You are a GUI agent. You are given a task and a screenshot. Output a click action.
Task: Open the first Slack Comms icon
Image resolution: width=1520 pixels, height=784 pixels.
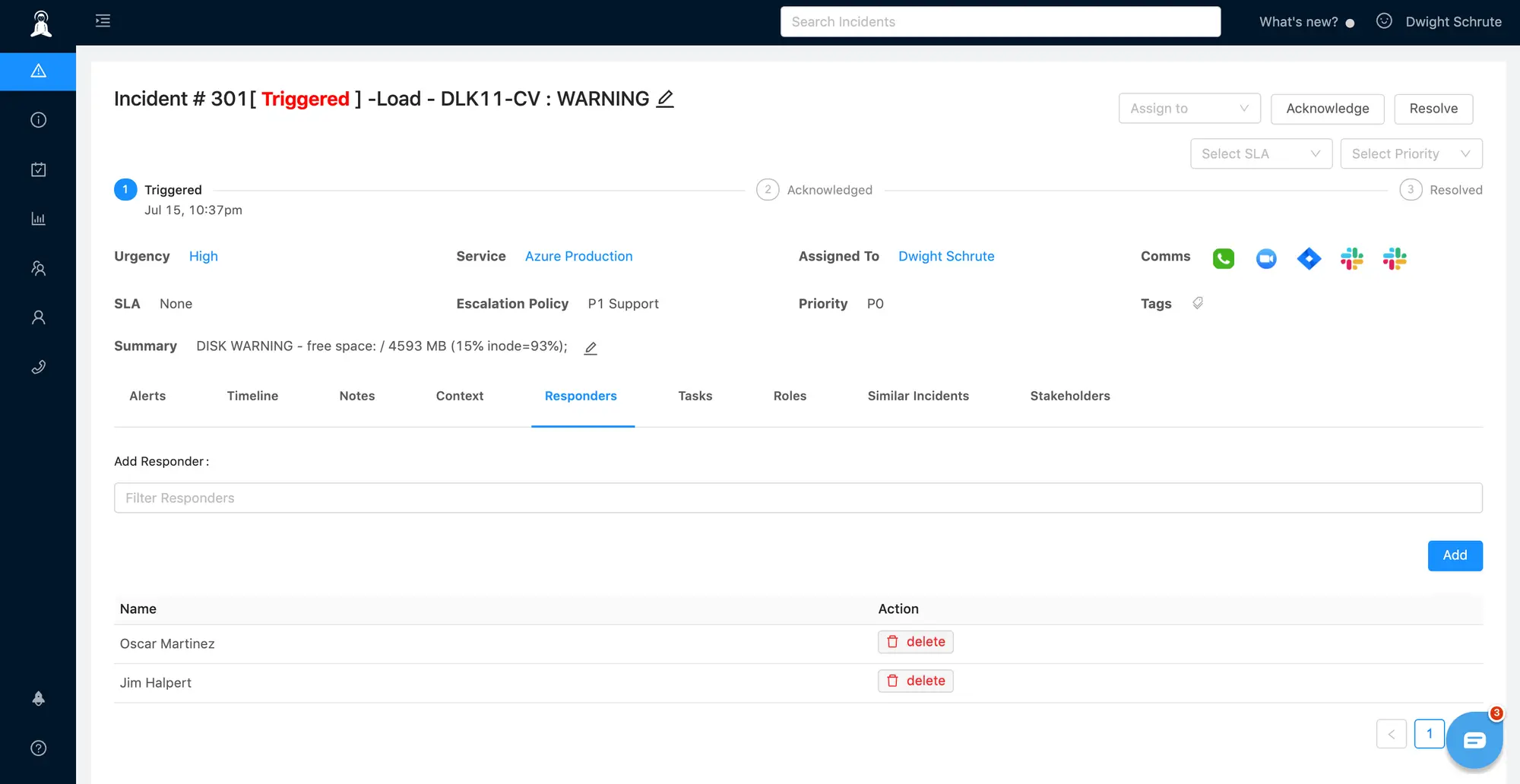pos(1351,259)
